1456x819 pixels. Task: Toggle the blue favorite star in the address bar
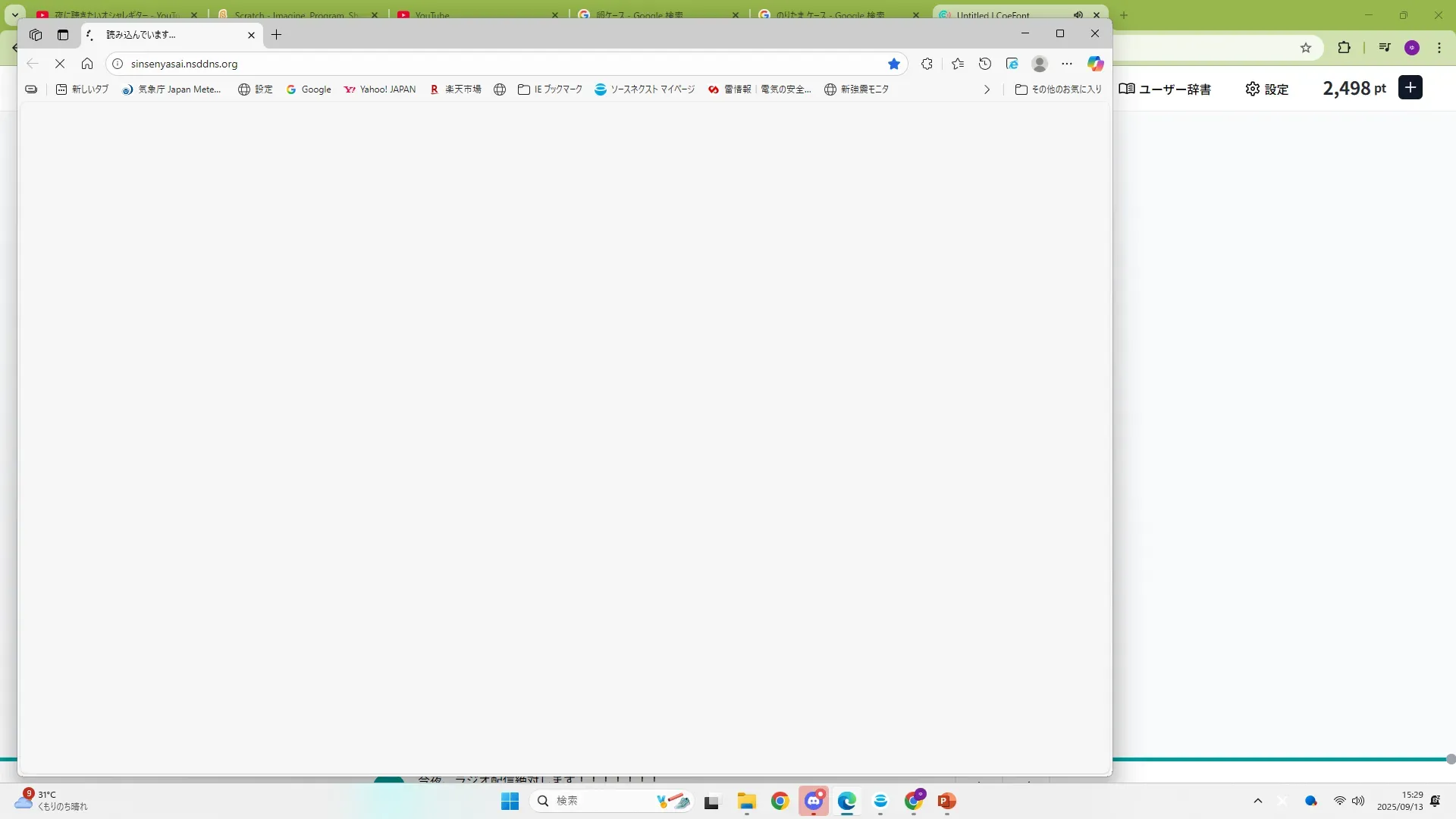894,64
